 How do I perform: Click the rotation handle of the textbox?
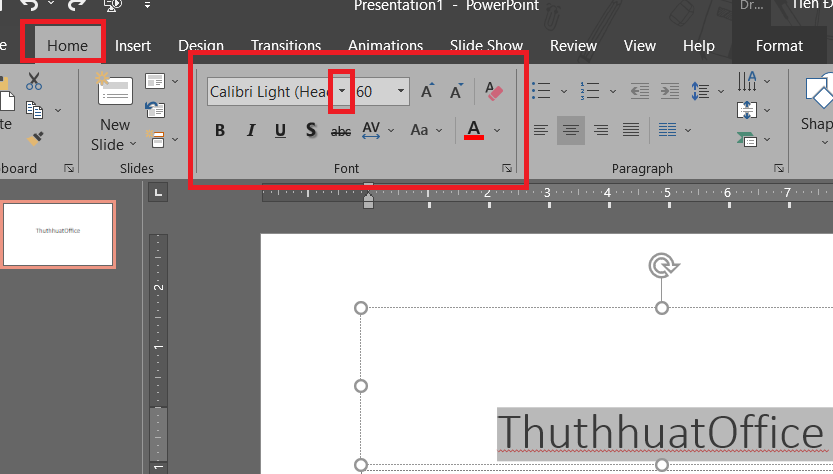coord(662,265)
